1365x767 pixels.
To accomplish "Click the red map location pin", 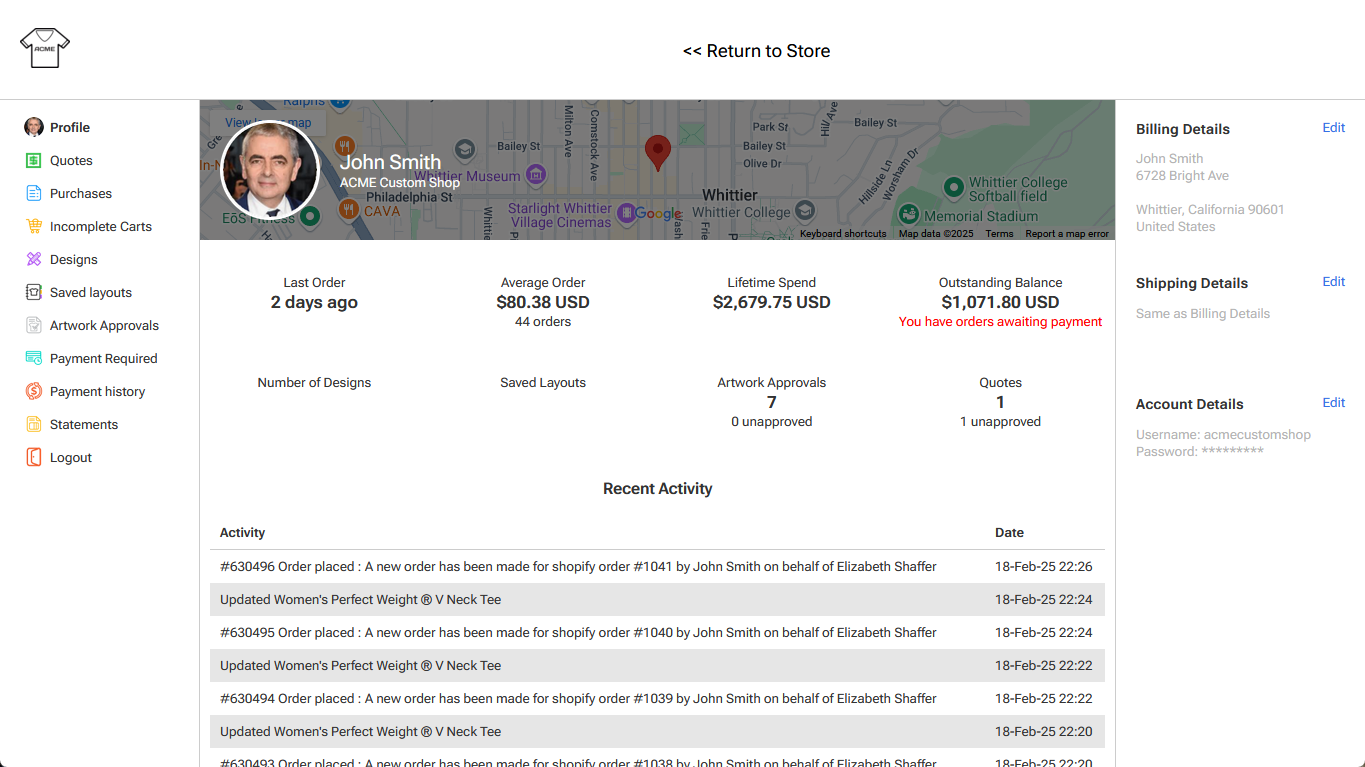I will tap(657, 153).
